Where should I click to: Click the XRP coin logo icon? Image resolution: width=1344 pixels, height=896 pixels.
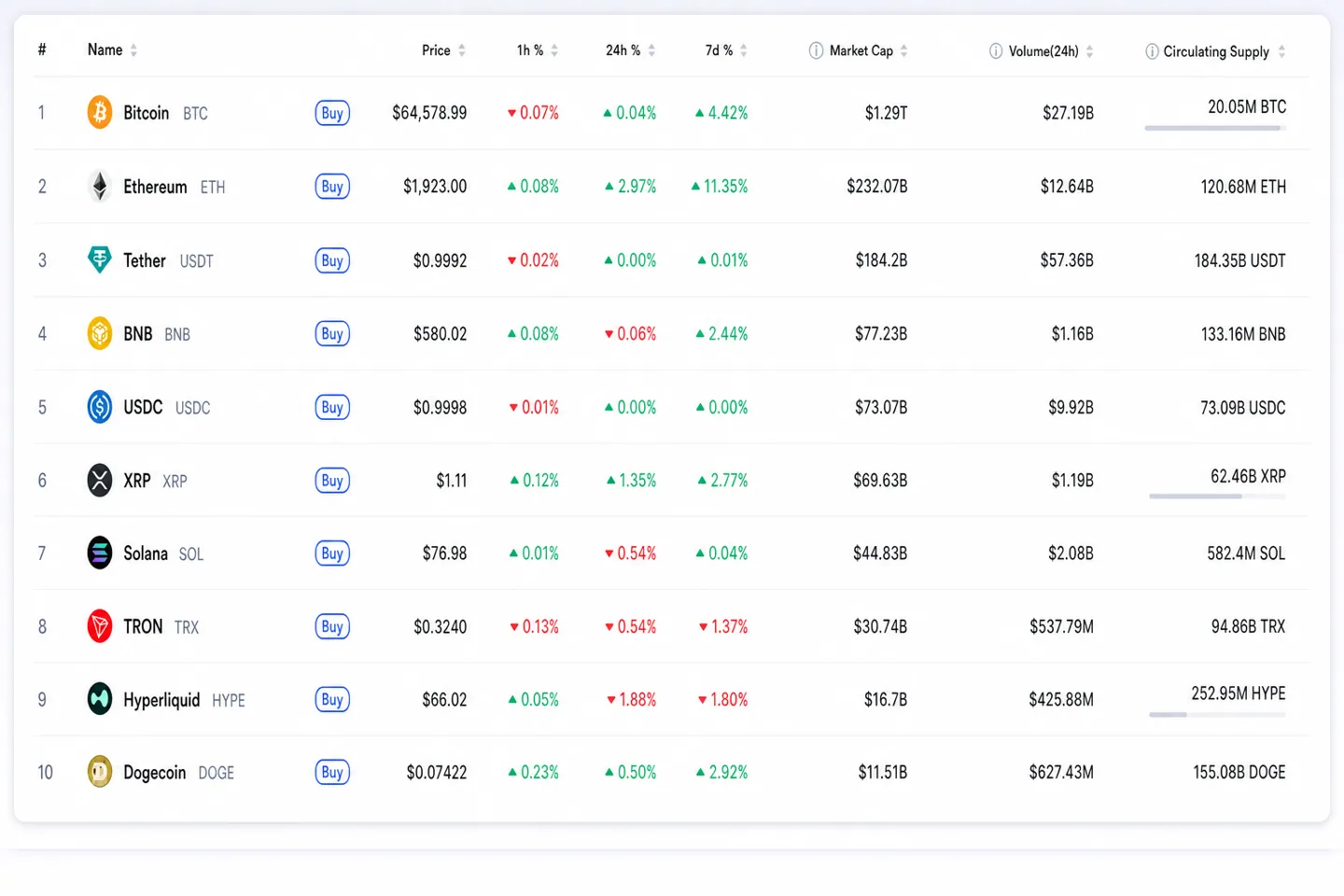pyautogui.click(x=100, y=480)
